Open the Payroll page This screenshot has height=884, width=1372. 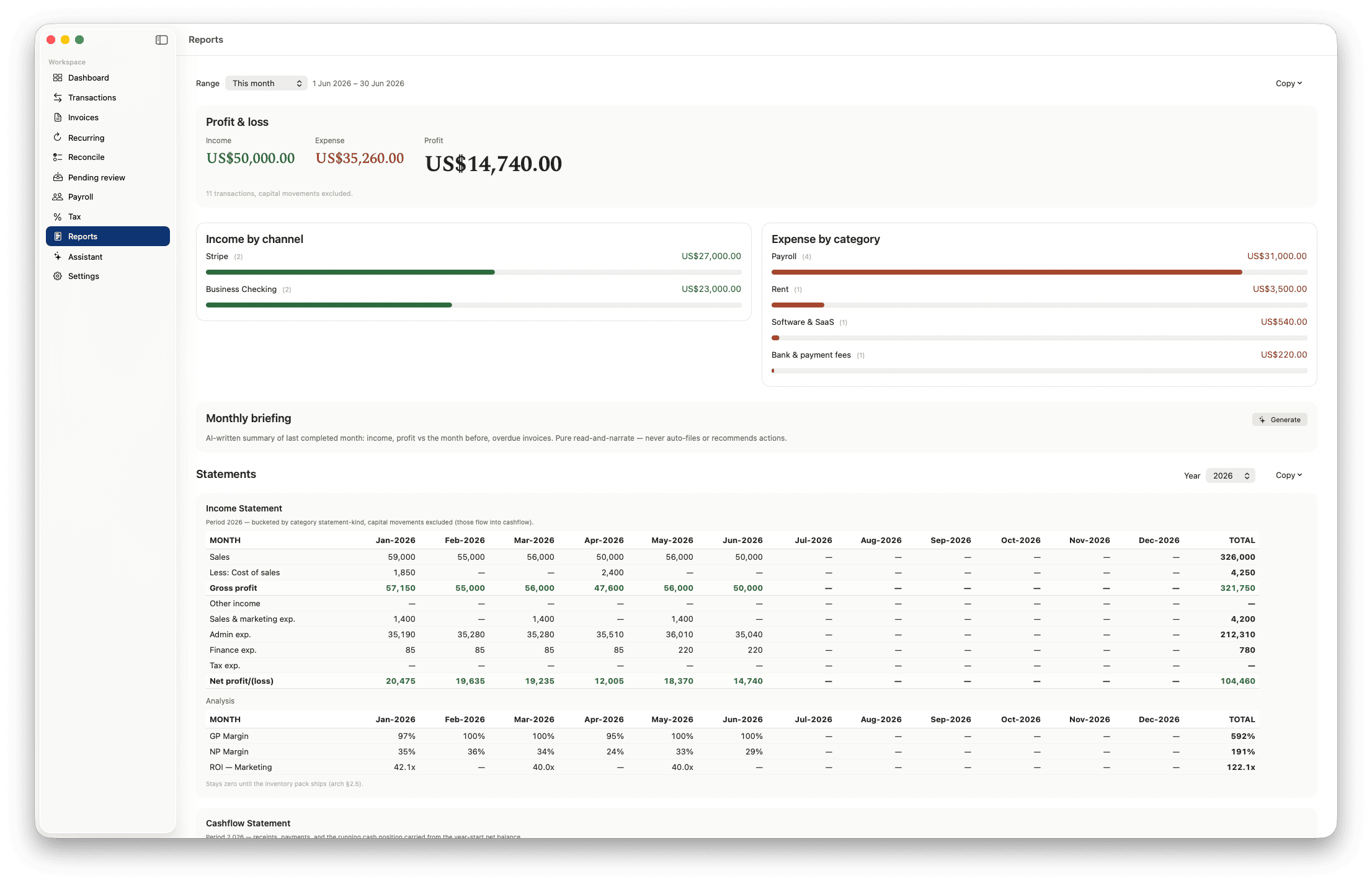(x=108, y=197)
